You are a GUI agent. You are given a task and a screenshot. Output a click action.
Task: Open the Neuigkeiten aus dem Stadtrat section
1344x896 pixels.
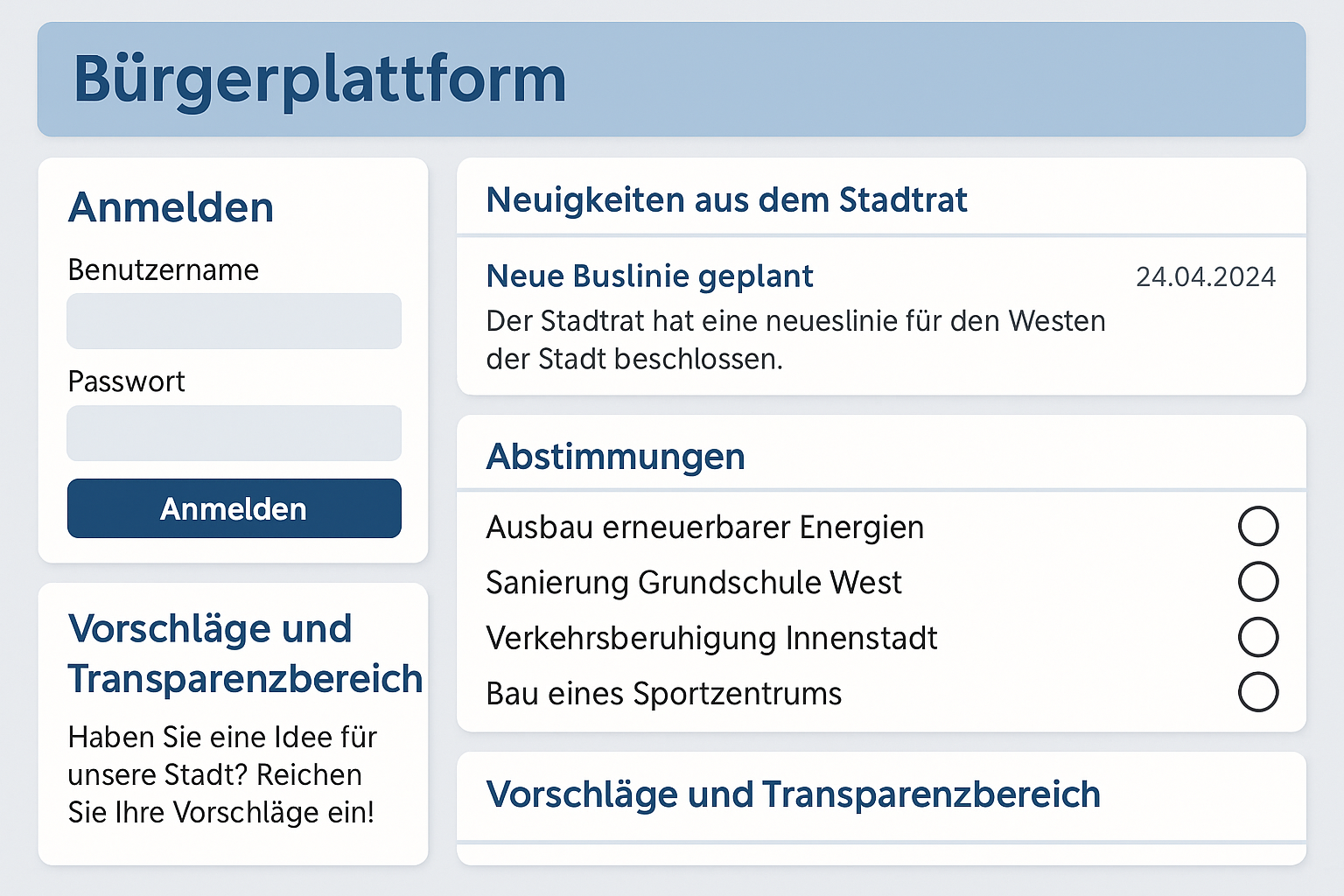coord(726,199)
